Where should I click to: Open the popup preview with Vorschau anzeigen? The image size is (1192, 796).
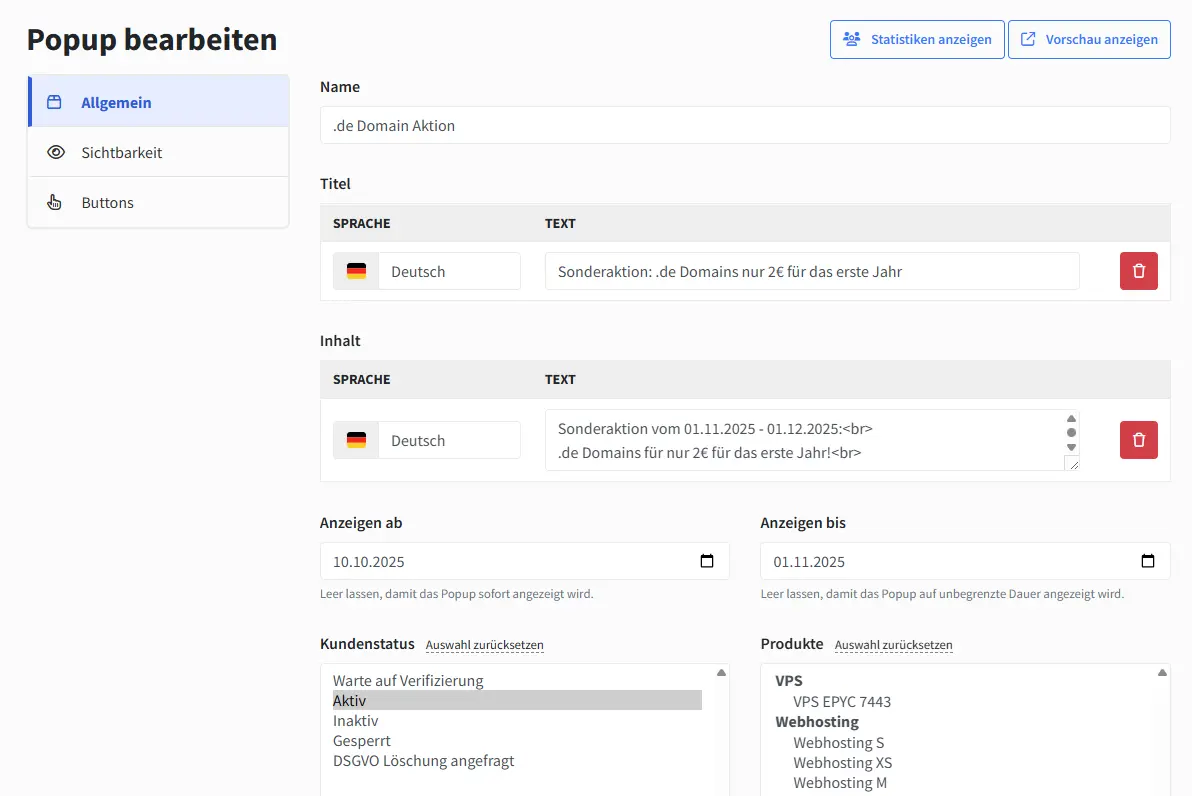click(x=1089, y=40)
